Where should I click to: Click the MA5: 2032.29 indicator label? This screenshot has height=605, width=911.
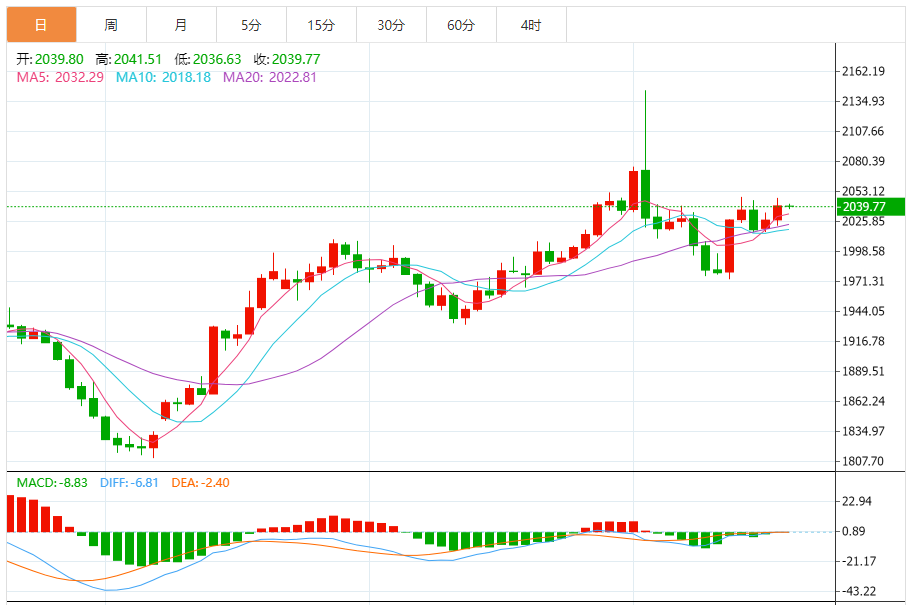(60, 77)
